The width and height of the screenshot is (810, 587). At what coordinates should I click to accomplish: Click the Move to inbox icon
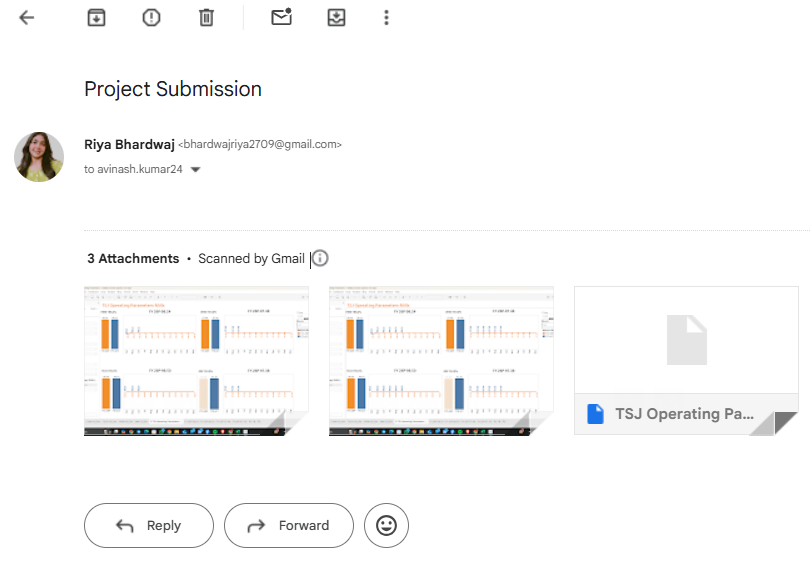(336, 18)
